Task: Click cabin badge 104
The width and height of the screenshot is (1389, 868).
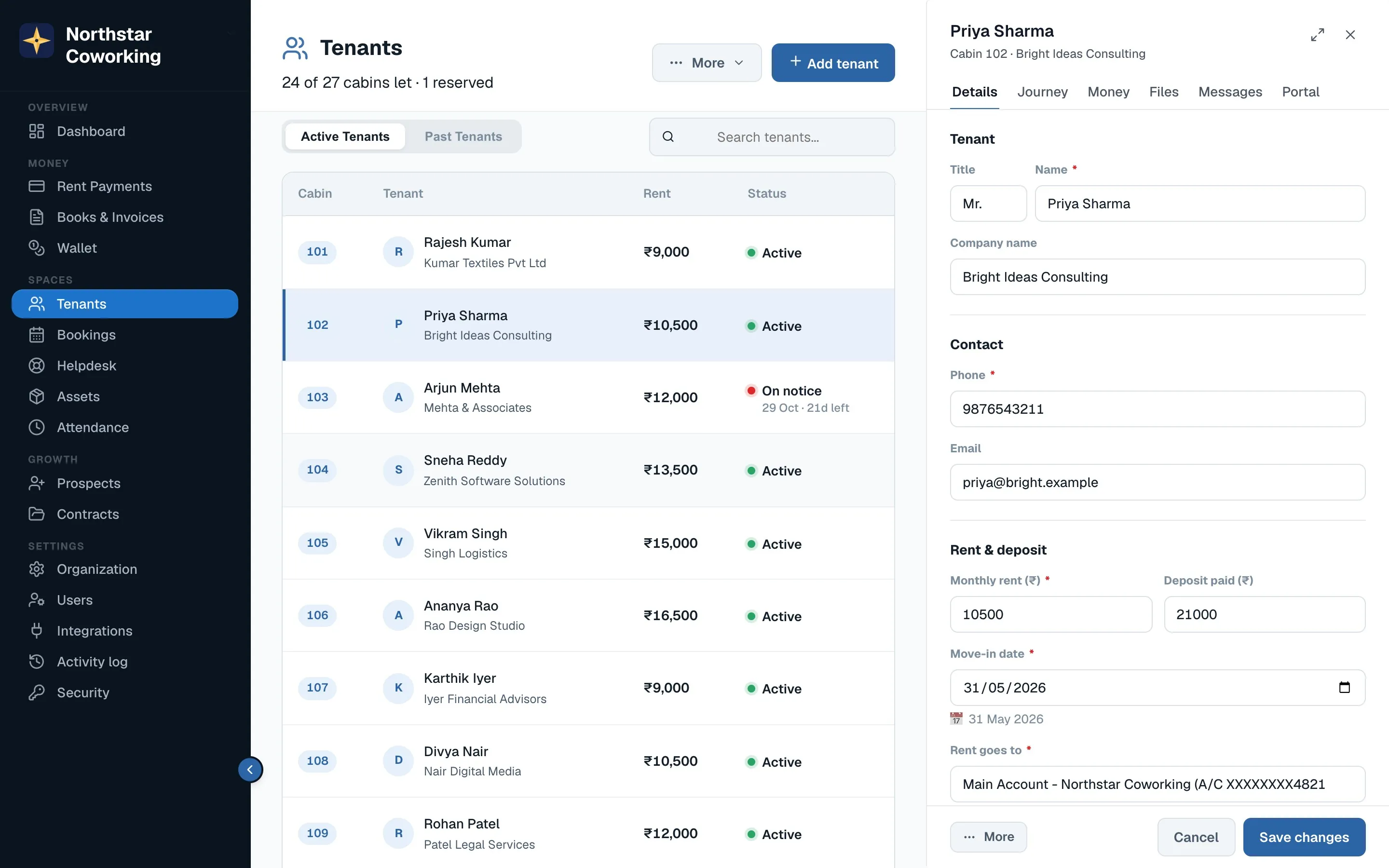Action: coord(317,470)
